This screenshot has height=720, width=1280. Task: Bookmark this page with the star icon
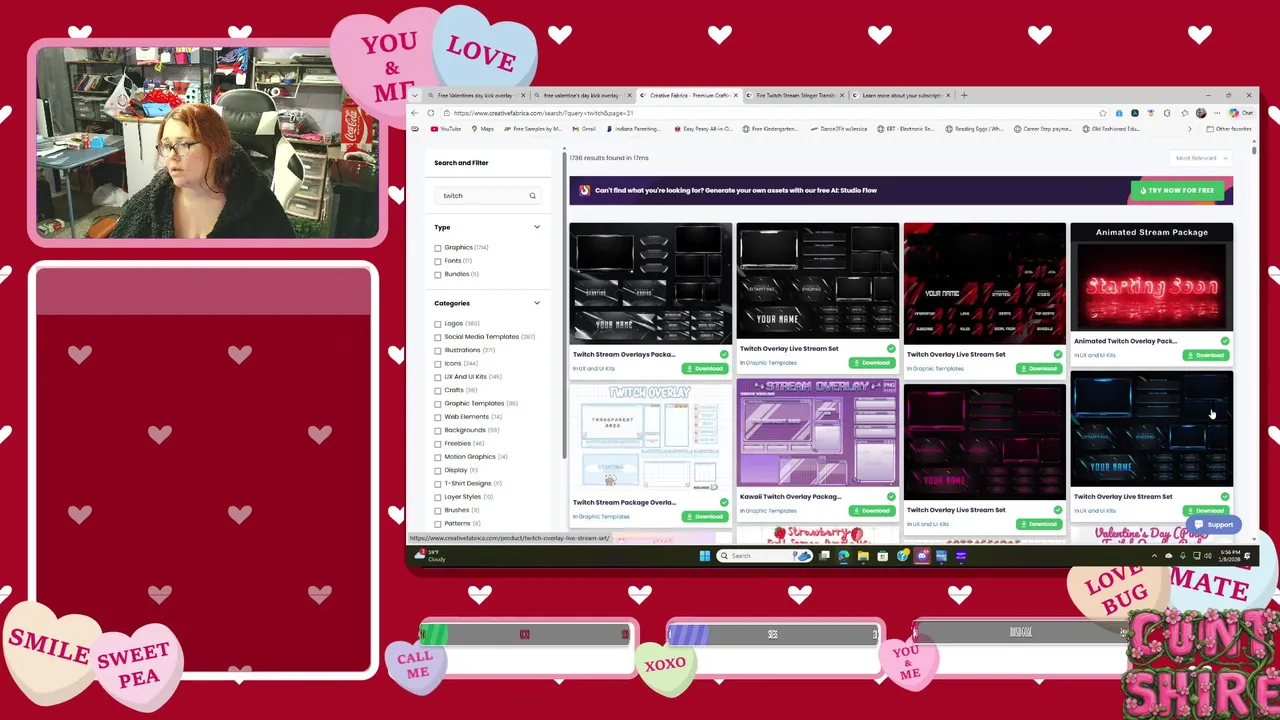(1103, 113)
